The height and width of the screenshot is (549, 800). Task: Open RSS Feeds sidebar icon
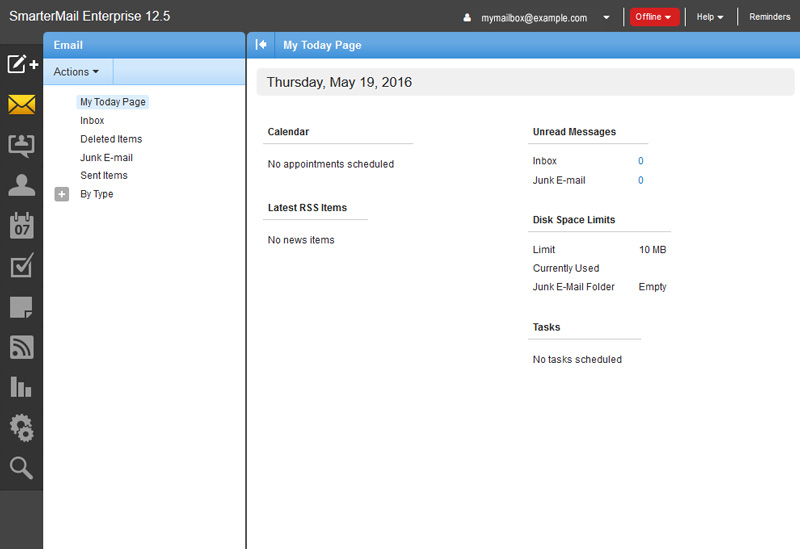pyautogui.click(x=21, y=347)
